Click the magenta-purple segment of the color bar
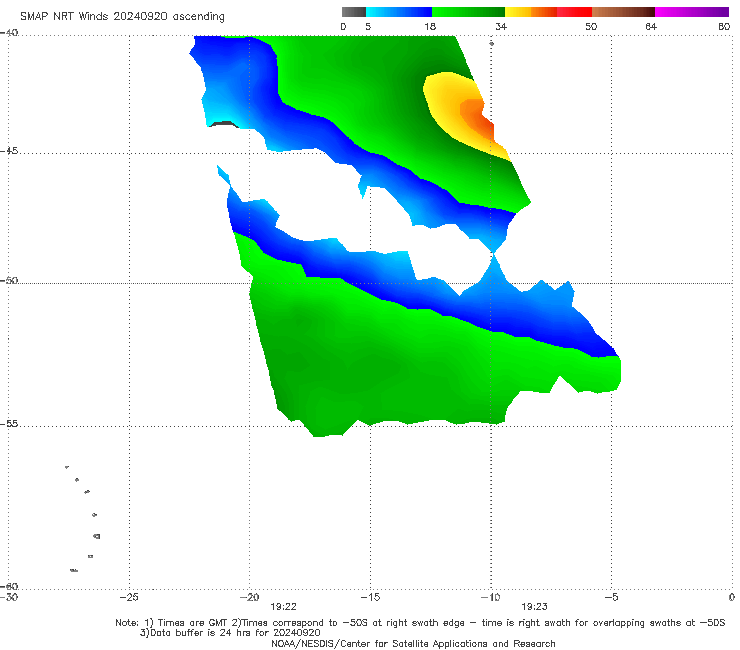Screen dimensions: 740x650 [x=692, y=12]
